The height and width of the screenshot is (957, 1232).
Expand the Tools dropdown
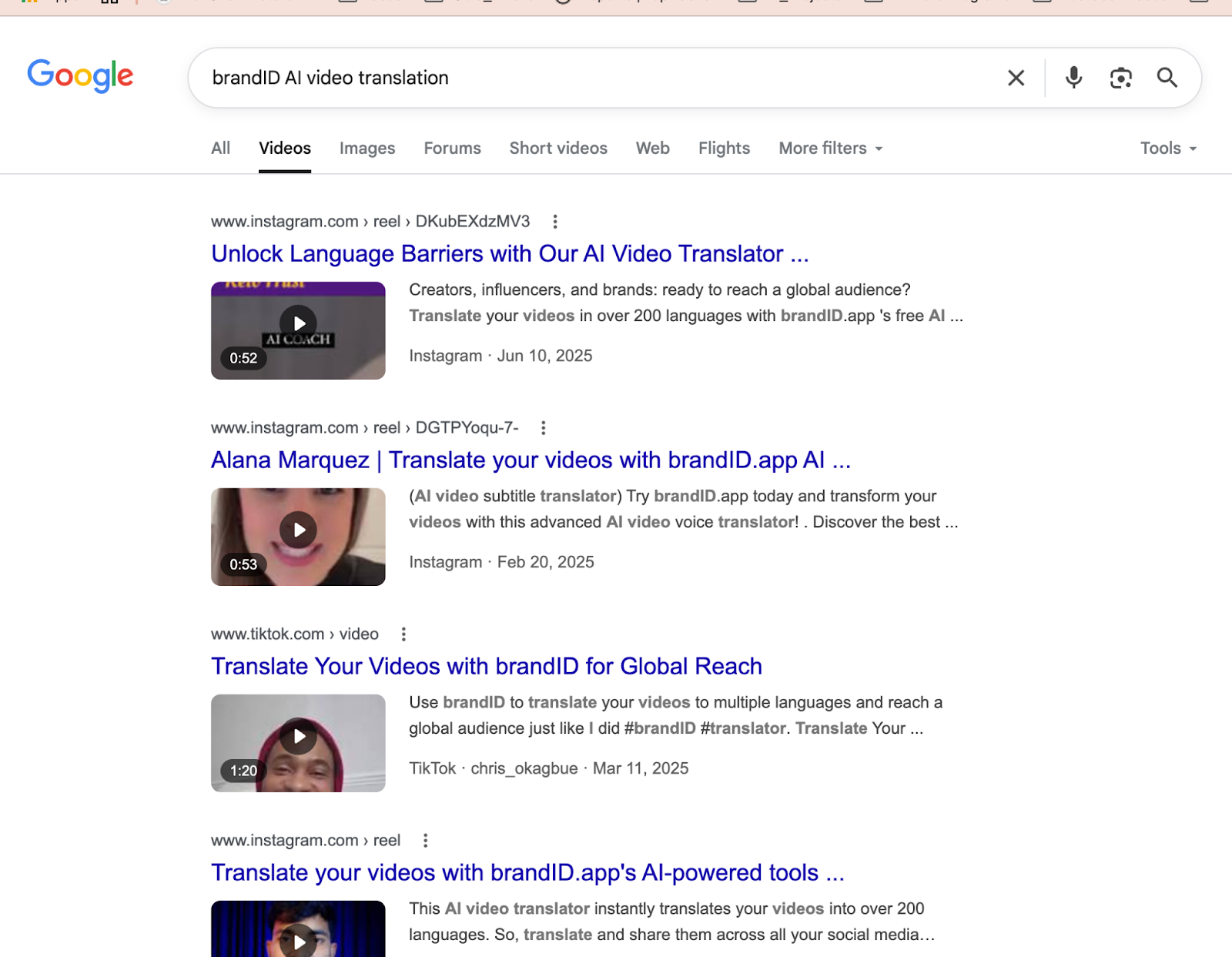1168,149
